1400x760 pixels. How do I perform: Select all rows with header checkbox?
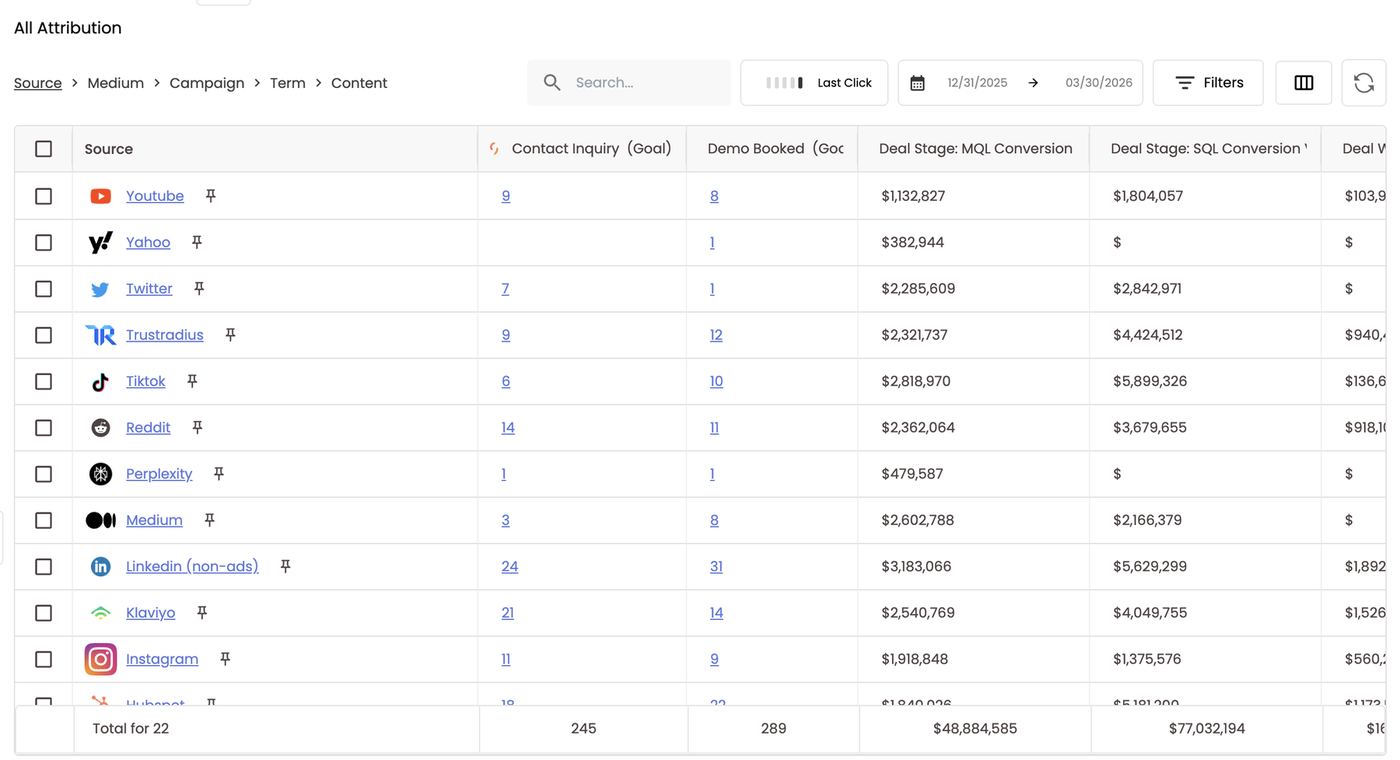43,149
